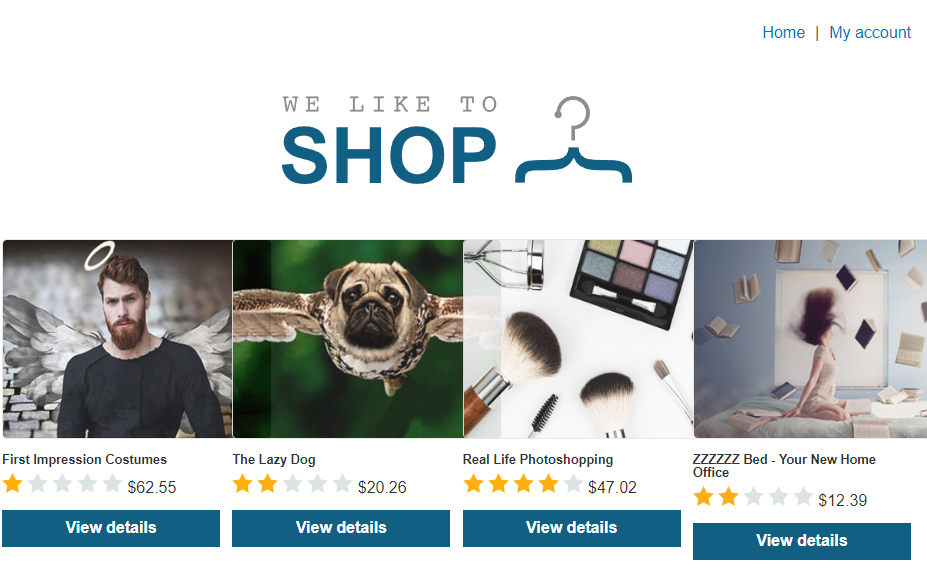The width and height of the screenshot is (927, 578).
Task: Open the bearded angel costume image
Action: [x=118, y=339]
